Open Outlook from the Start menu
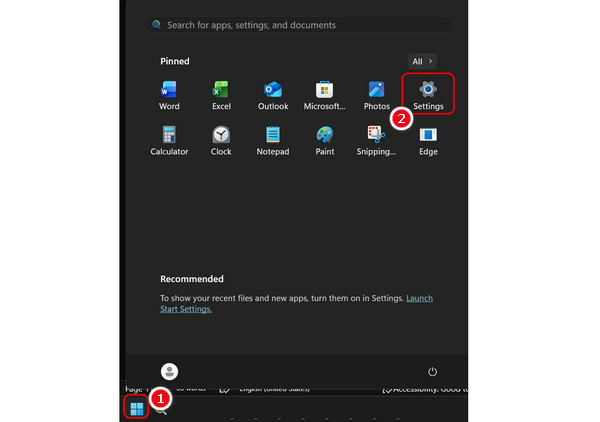The width and height of the screenshot is (600, 422). click(273, 95)
